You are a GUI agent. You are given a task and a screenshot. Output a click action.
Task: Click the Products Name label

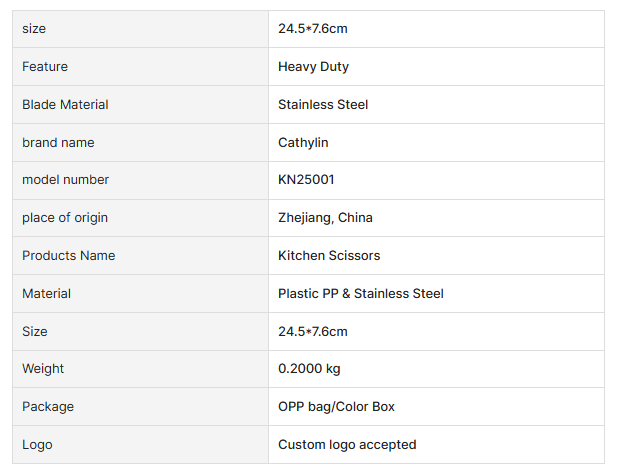pos(68,256)
